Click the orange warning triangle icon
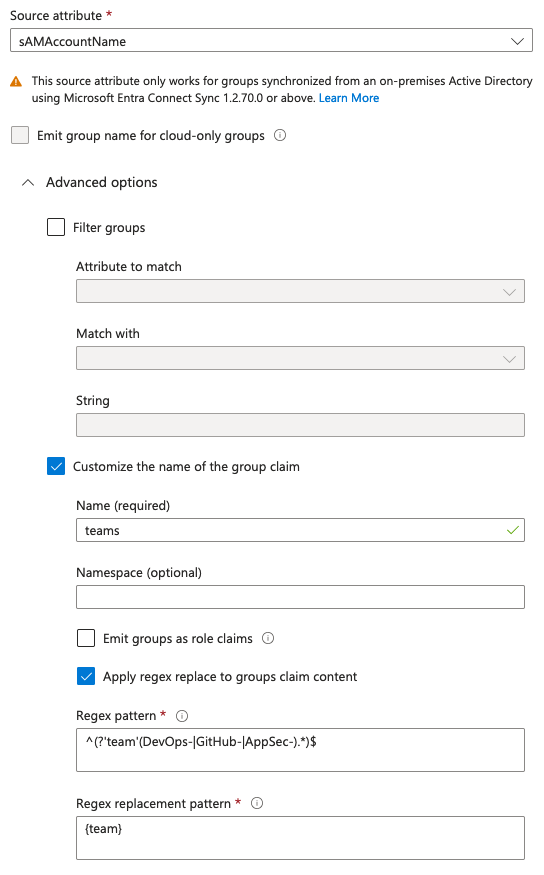The width and height of the screenshot is (544, 875). pyautogui.click(x=16, y=82)
